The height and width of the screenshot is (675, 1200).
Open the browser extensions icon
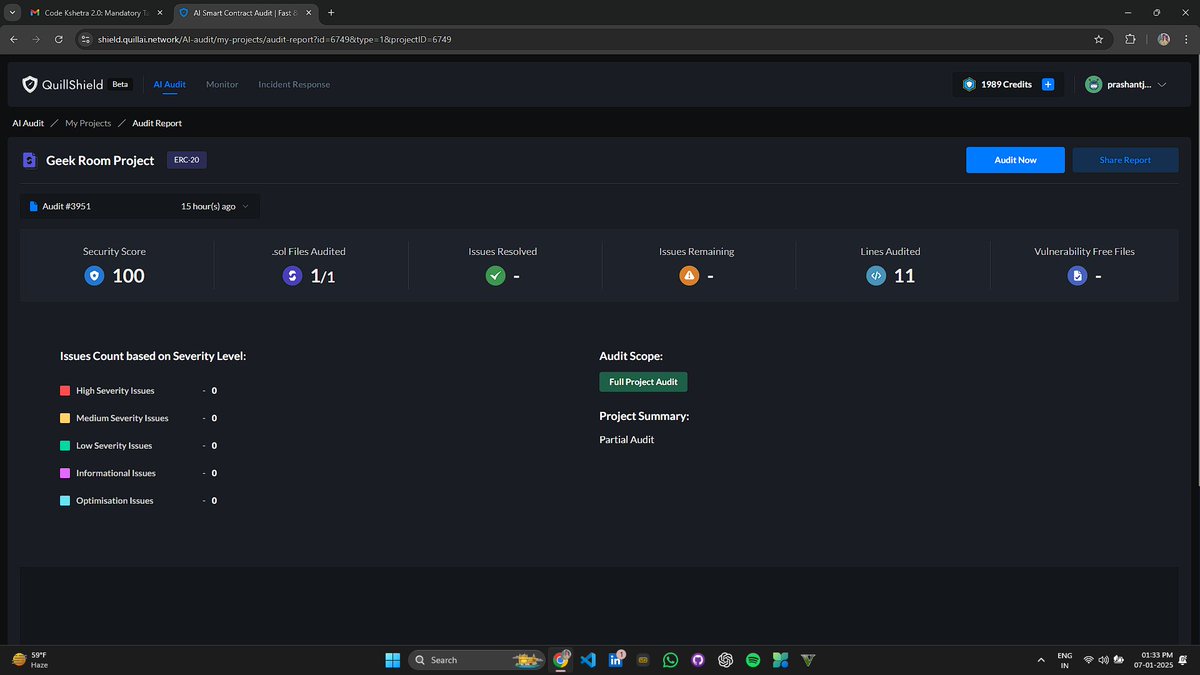1131,39
